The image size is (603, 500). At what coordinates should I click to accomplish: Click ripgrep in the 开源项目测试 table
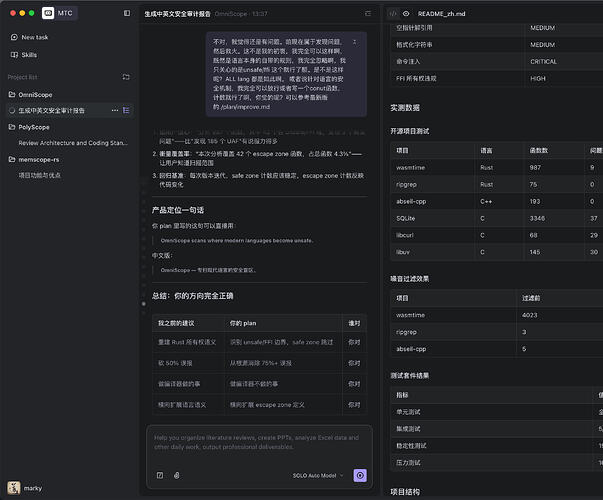click(406, 185)
